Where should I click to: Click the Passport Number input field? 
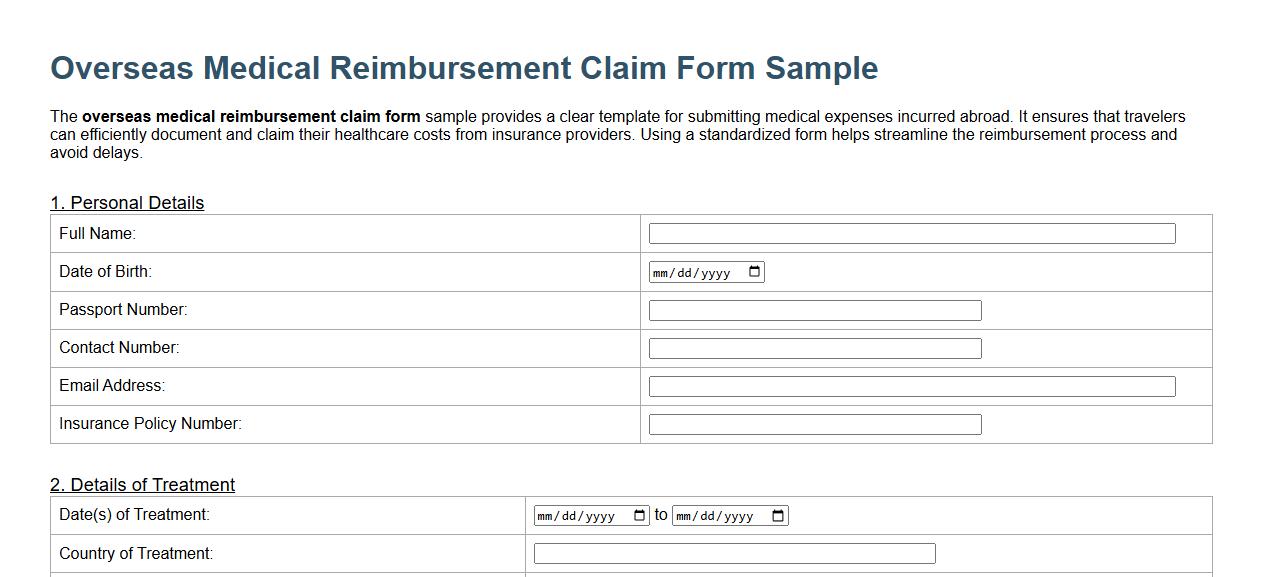click(x=814, y=310)
